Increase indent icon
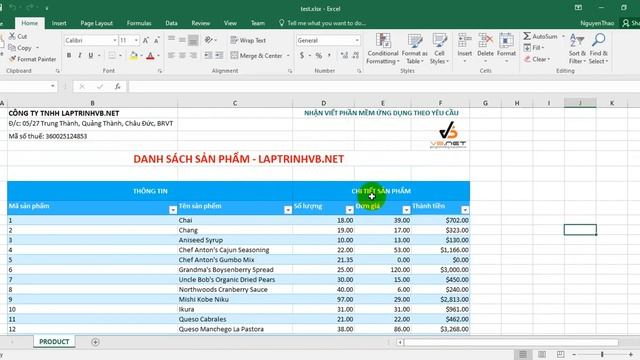Image resolution: width=640 pixels, height=360 pixels. 219,55
